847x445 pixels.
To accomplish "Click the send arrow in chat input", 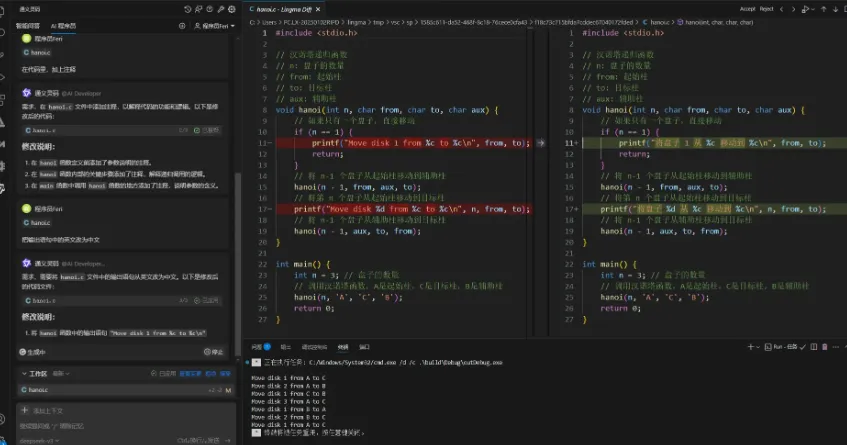I will click(x=227, y=441).
